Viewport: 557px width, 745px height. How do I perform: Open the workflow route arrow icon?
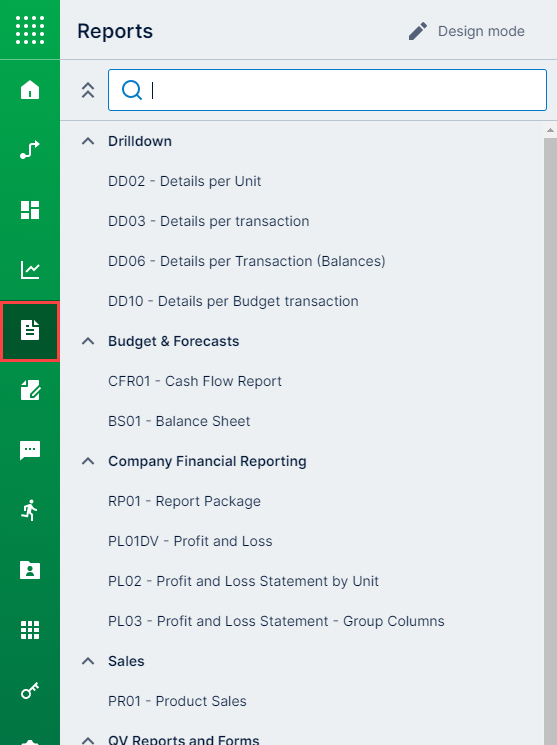tap(30, 150)
